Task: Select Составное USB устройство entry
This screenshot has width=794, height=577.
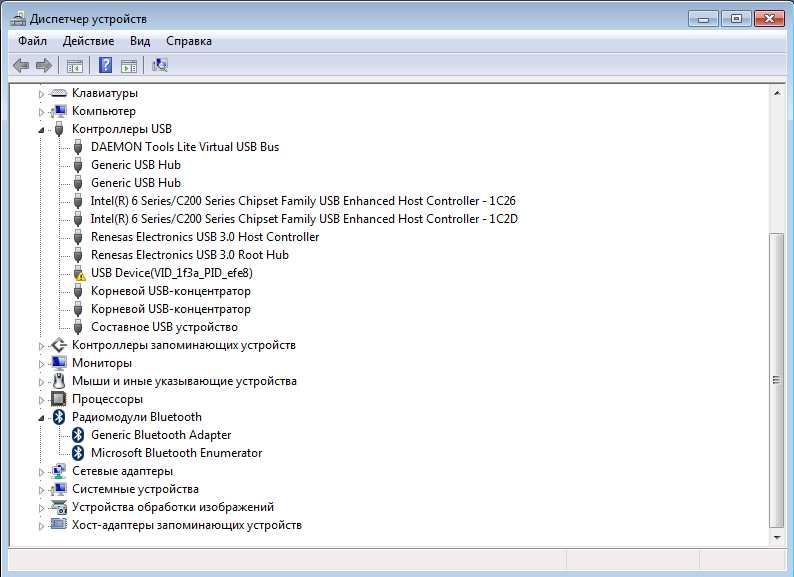Action: [165, 327]
